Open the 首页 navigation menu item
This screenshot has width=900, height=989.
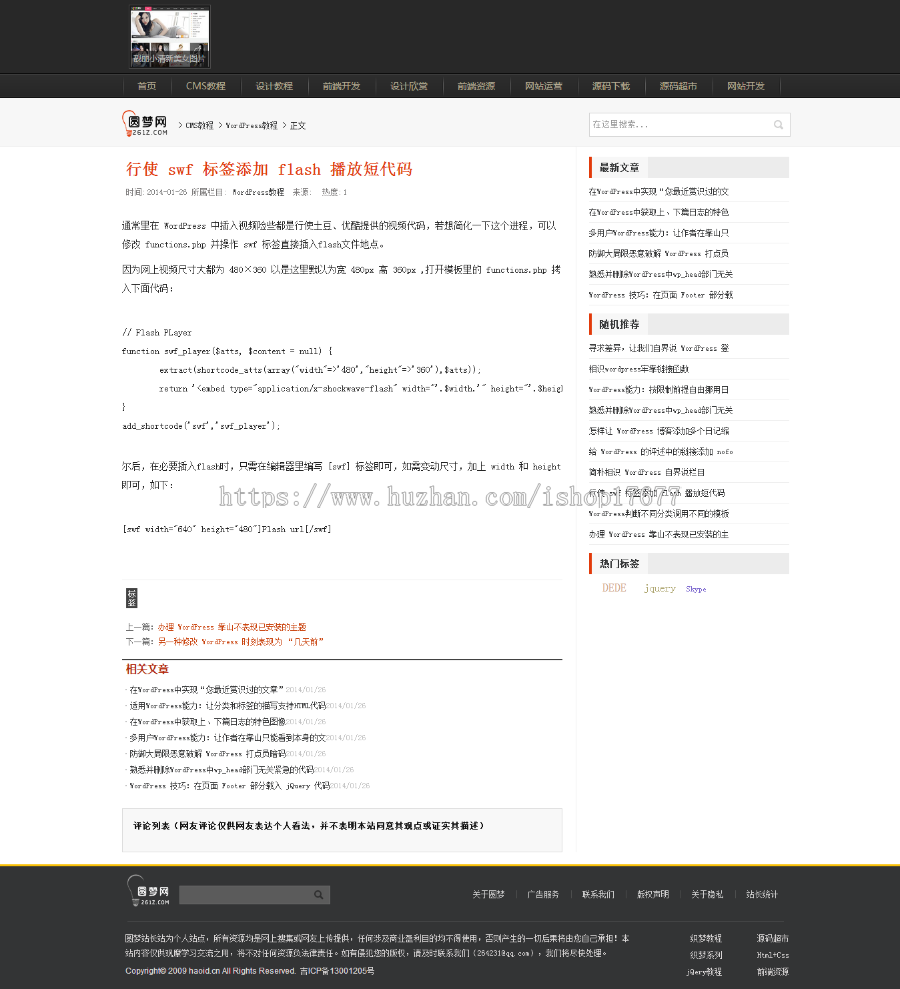click(146, 86)
